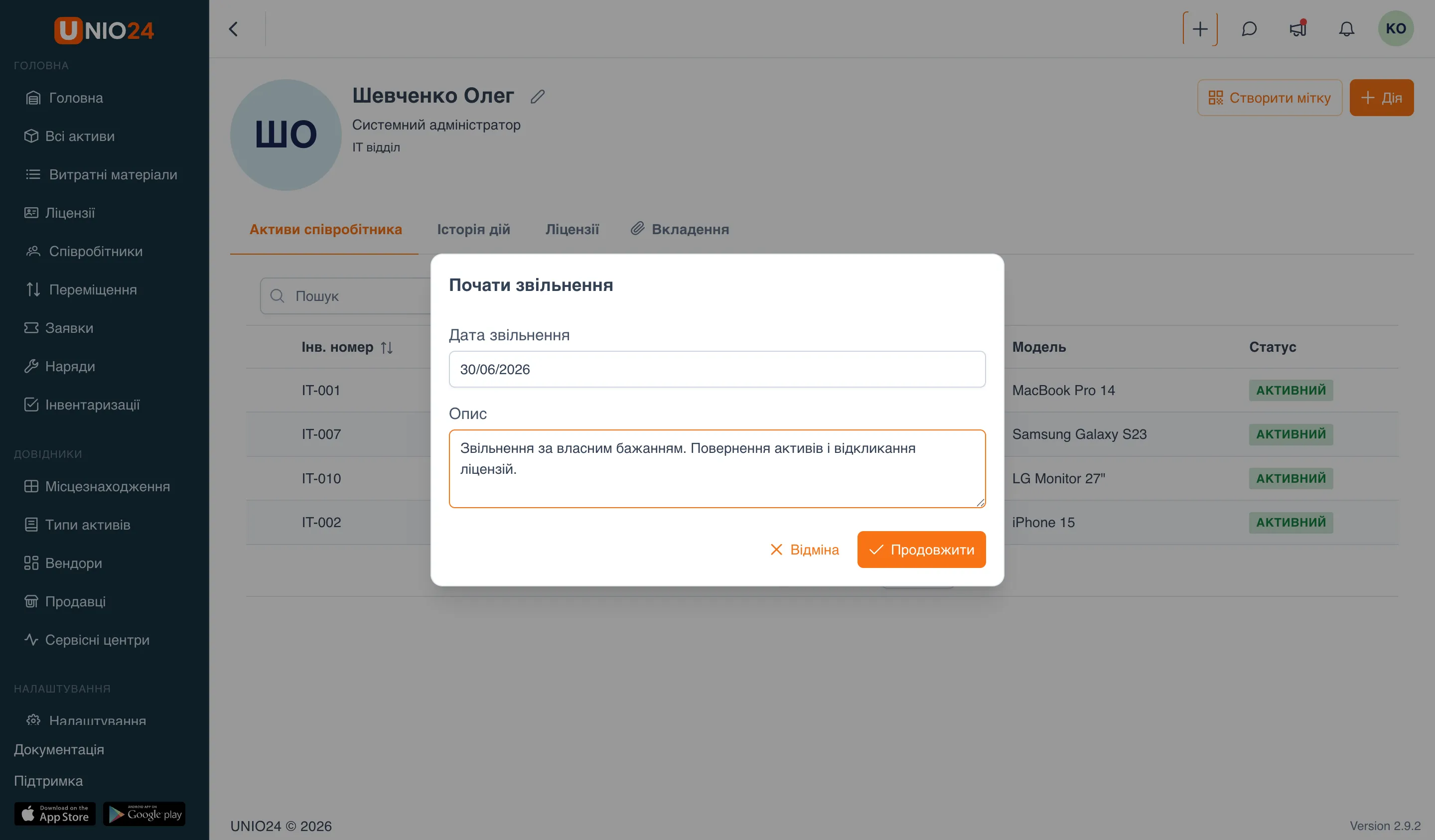The image size is (1435, 840).
Task: Click MacBook Pro 14 model cell
Action: [x=1063, y=390]
